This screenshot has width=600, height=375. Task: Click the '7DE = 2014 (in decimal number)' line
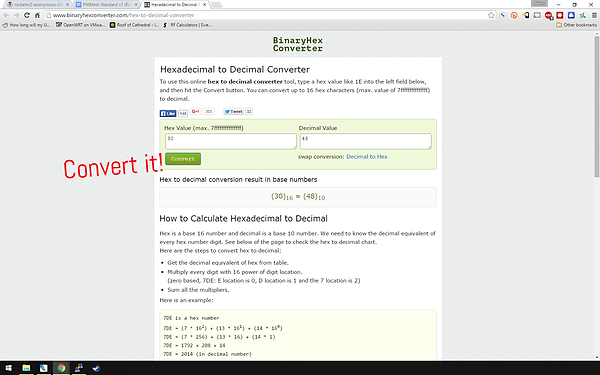click(x=207, y=354)
